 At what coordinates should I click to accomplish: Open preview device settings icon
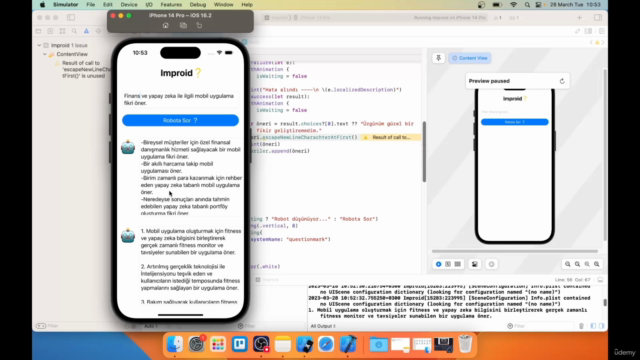(x=475, y=264)
